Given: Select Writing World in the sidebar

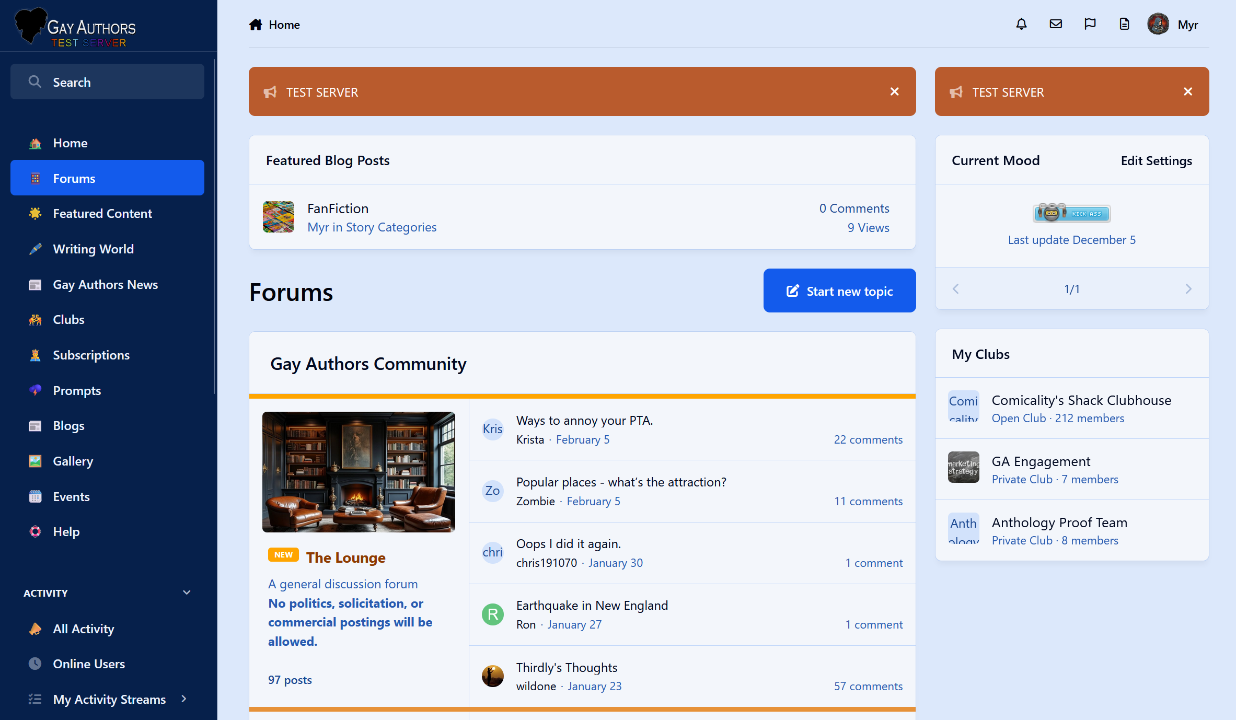Looking at the screenshot, I should click(x=93, y=249).
